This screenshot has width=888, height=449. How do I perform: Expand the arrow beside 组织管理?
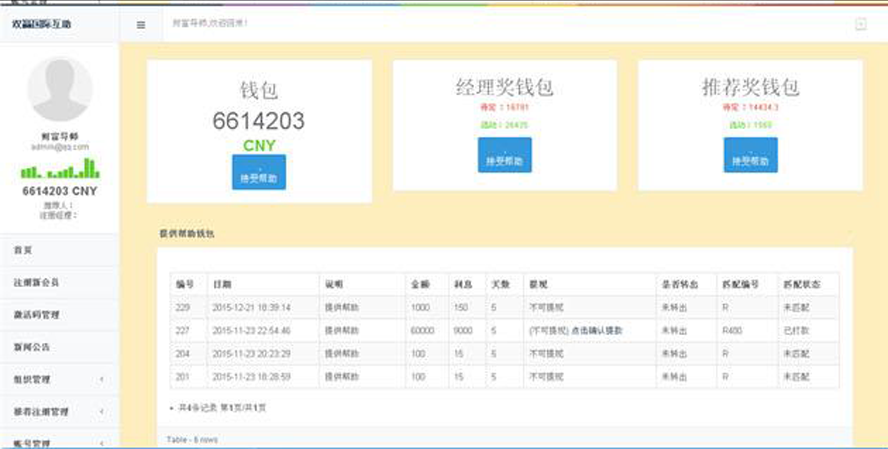[102, 379]
